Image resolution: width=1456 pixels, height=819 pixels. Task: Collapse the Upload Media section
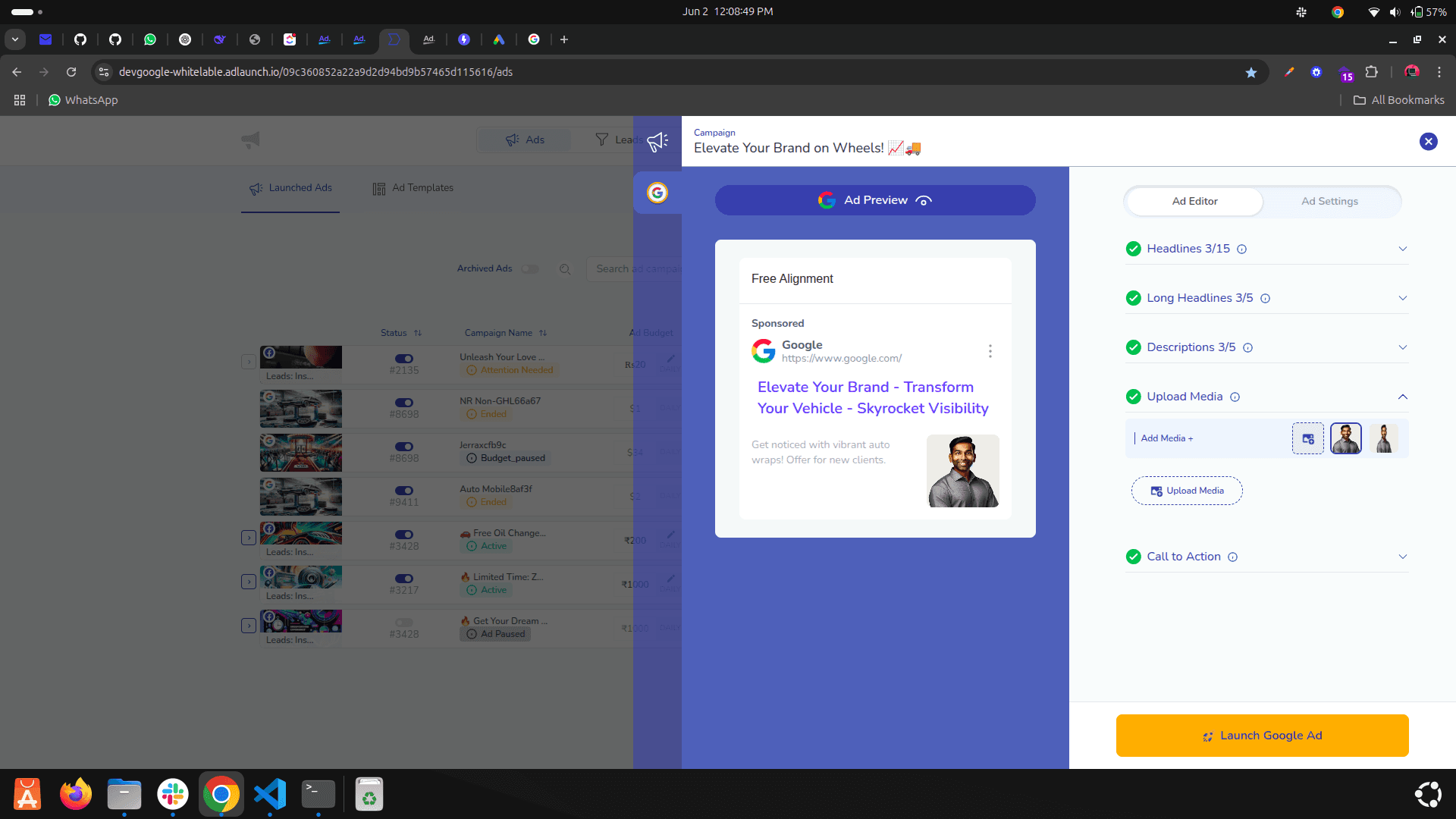(x=1403, y=397)
